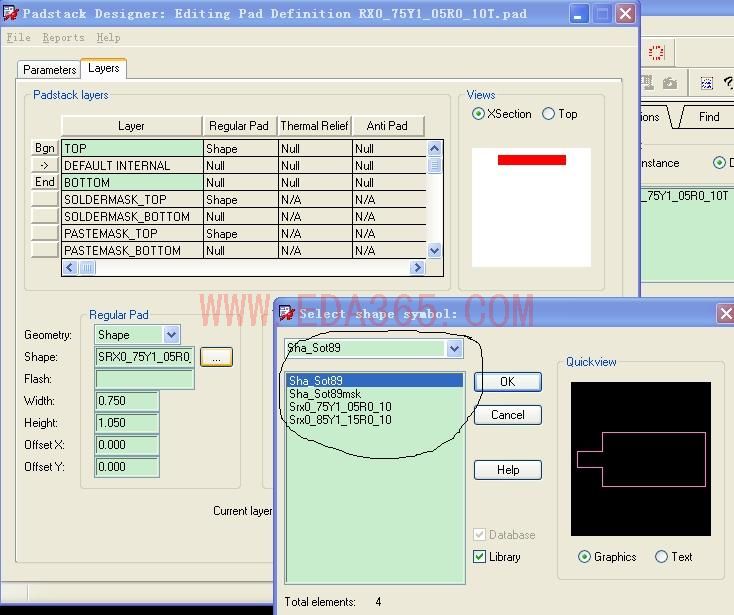Screen dimensions: 734x615
Task: Click the Flash input field
Action: [x=145, y=379]
